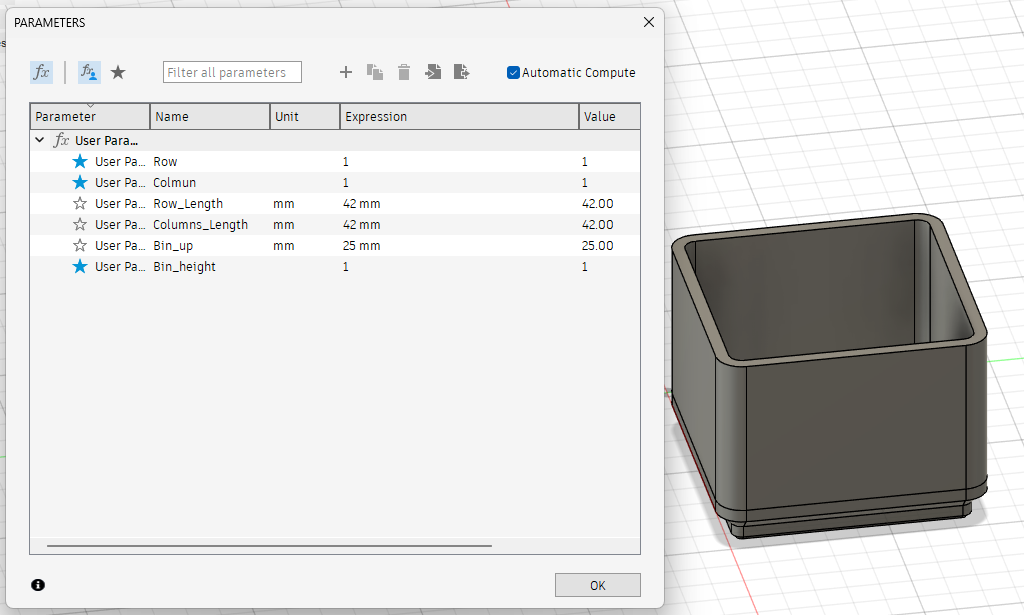Sort by the Parameter column header
1024x615 pixels.
pyautogui.click(x=90, y=116)
